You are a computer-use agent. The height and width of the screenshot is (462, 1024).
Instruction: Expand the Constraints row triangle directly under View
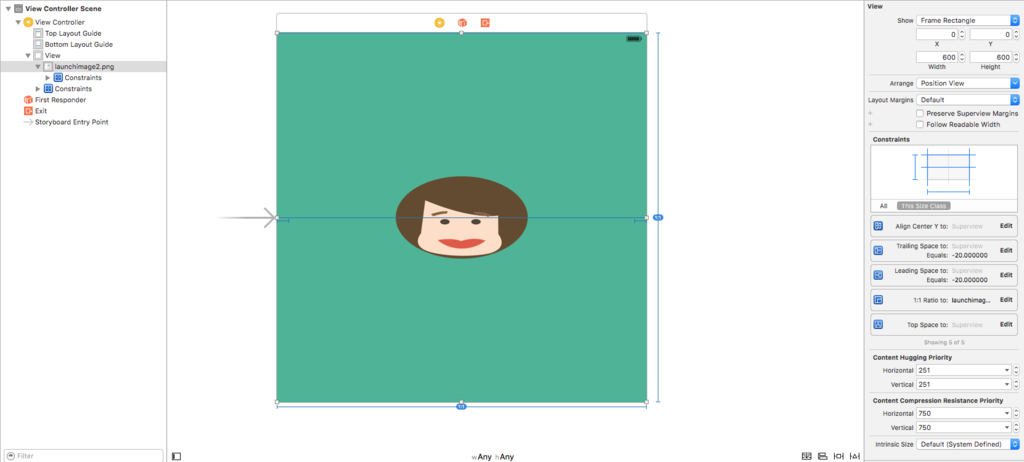(x=38, y=89)
